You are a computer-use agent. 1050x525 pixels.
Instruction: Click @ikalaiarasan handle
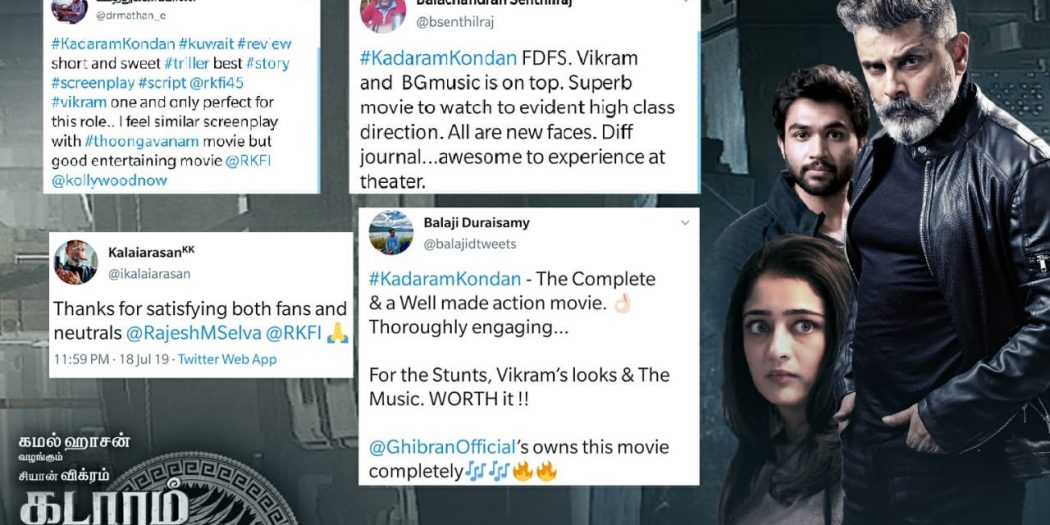pos(149,274)
